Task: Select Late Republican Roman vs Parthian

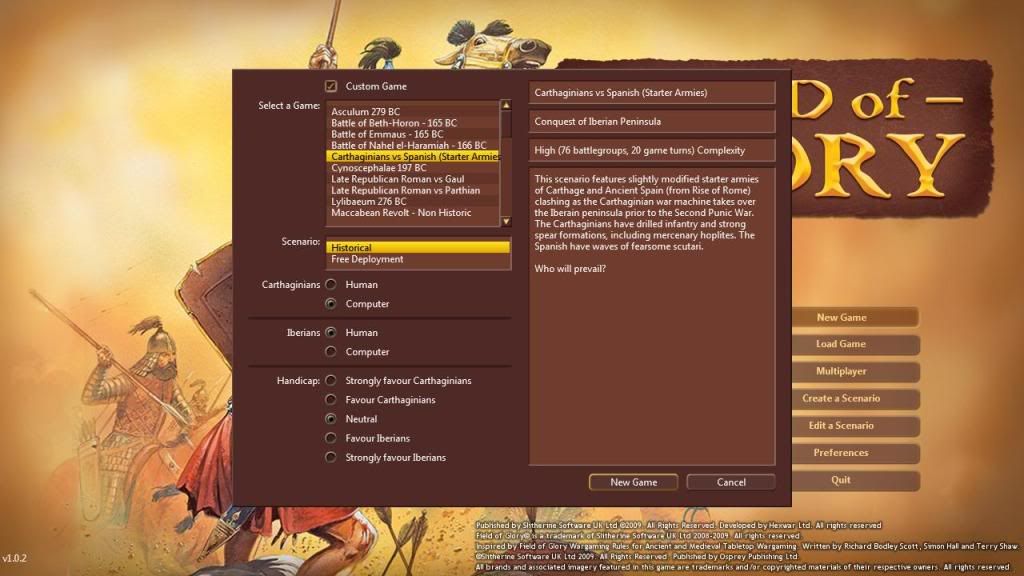Action: click(413, 190)
